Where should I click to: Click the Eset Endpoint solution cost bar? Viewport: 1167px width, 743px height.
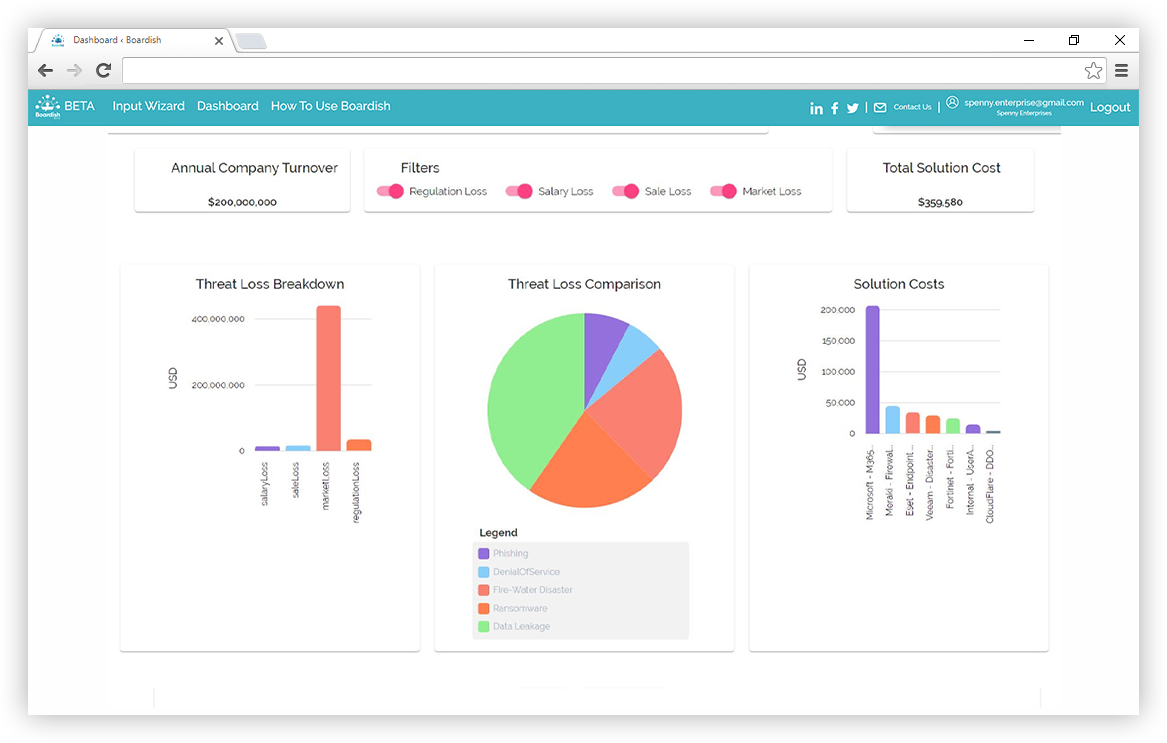912,423
